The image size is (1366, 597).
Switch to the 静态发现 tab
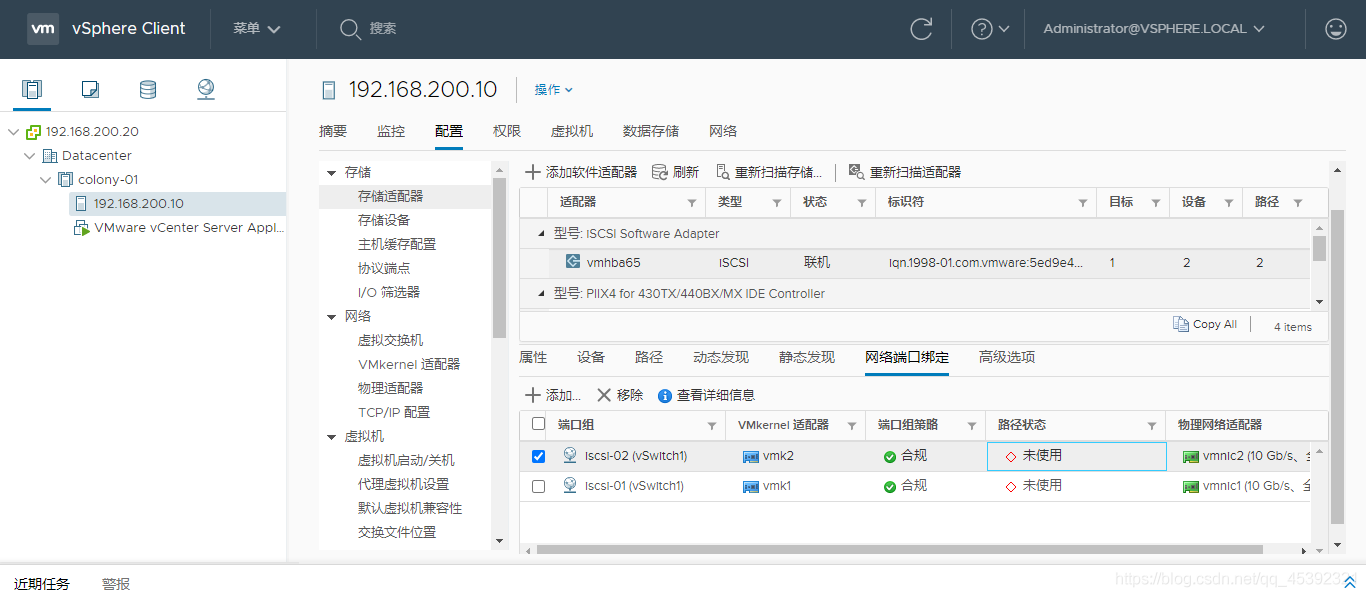pos(807,357)
